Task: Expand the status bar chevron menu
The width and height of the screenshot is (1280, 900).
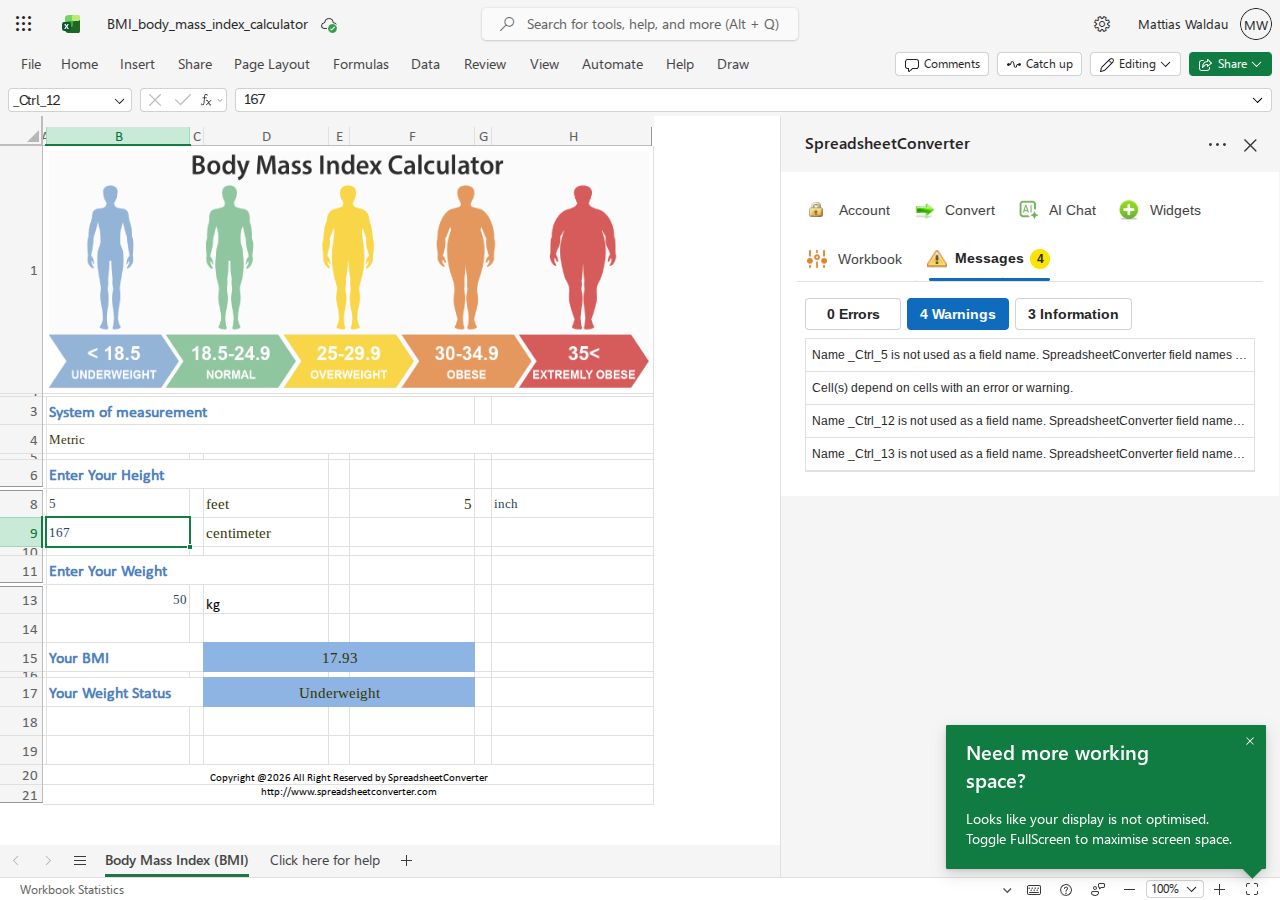Action: (1007, 889)
